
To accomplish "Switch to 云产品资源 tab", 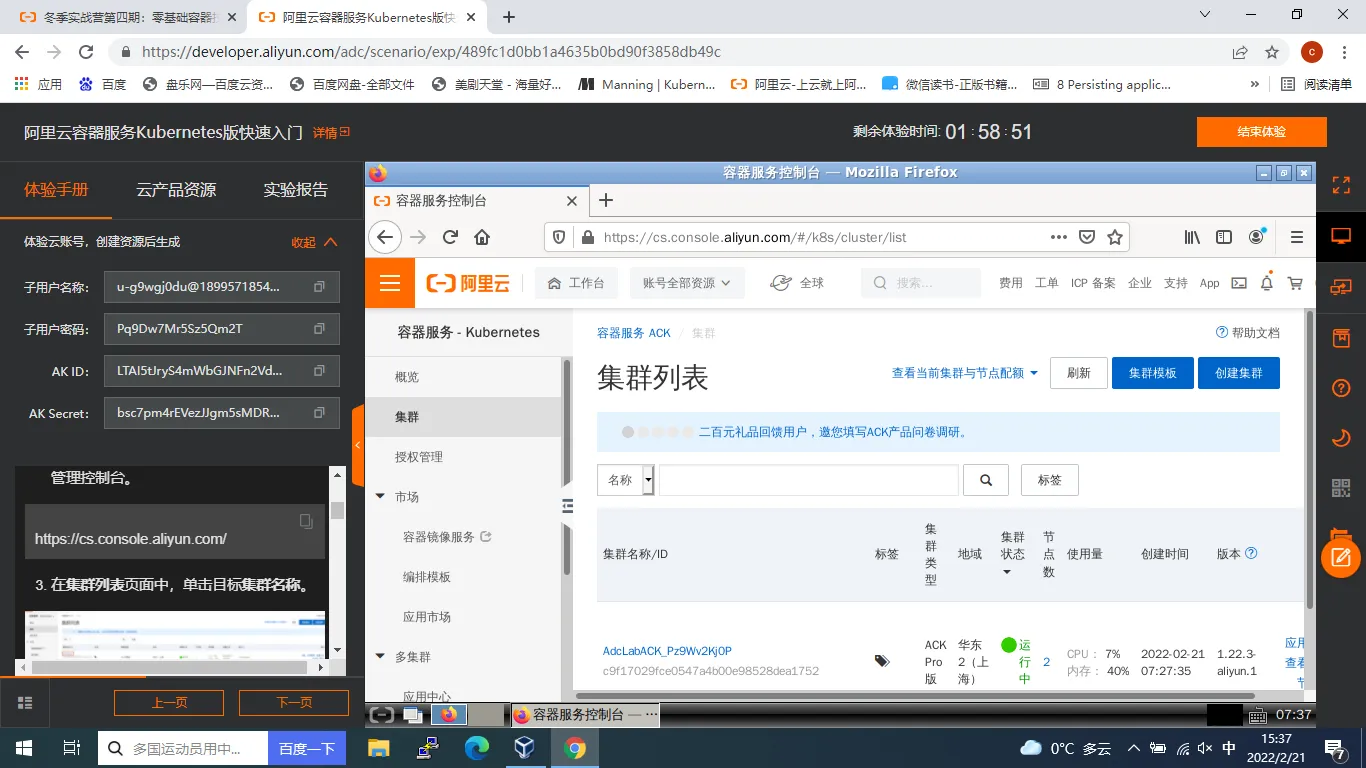I will point(176,189).
